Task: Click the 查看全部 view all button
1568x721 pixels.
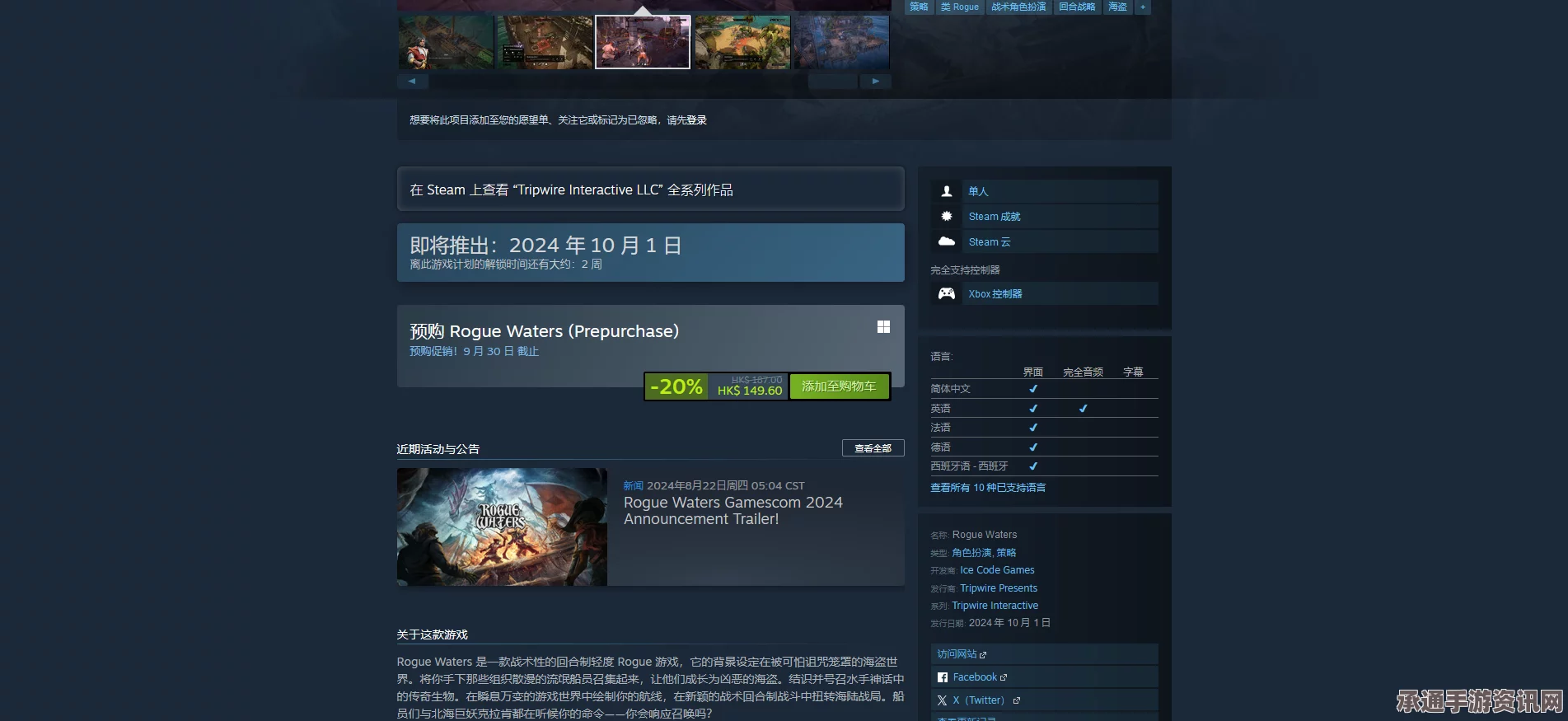Action: click(x=873, y=448)
